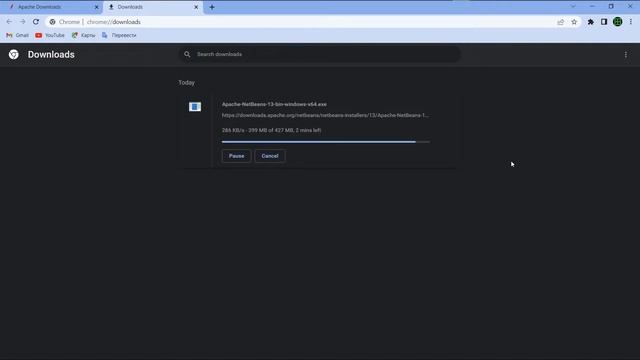Image resolution: width=640 pixels, height=360 pixels.
Task: Share this page using the share icon
Action: [560, 22]
